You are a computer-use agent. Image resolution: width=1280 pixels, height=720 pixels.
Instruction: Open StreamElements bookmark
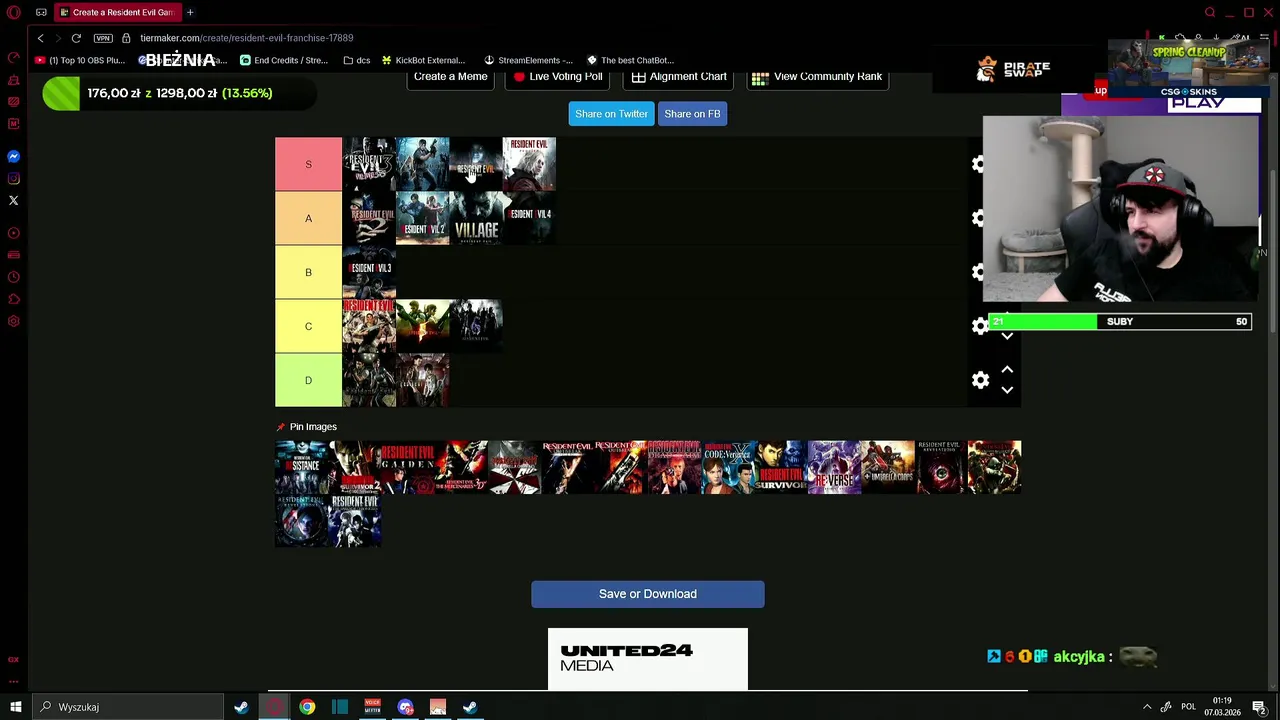point(528,60)
